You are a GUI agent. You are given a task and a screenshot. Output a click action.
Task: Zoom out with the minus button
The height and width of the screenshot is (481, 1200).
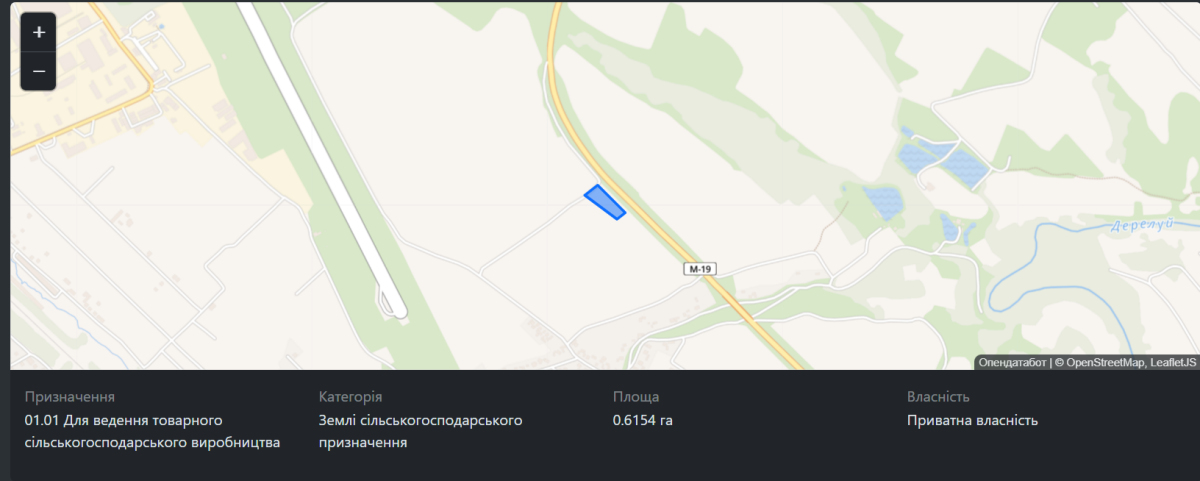(x=39, y=71)
